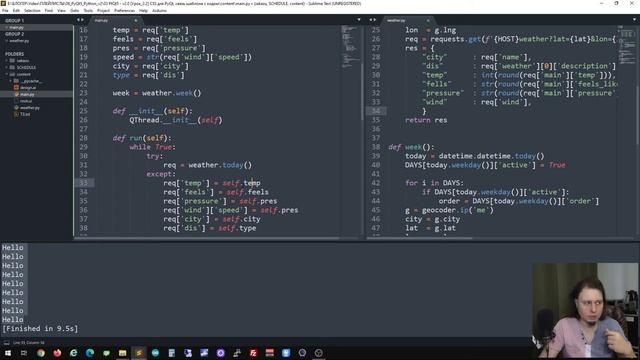Click '[Finished in 9.5s]' in build output
This screenshot has height=360, width=640.
[40, 329]
